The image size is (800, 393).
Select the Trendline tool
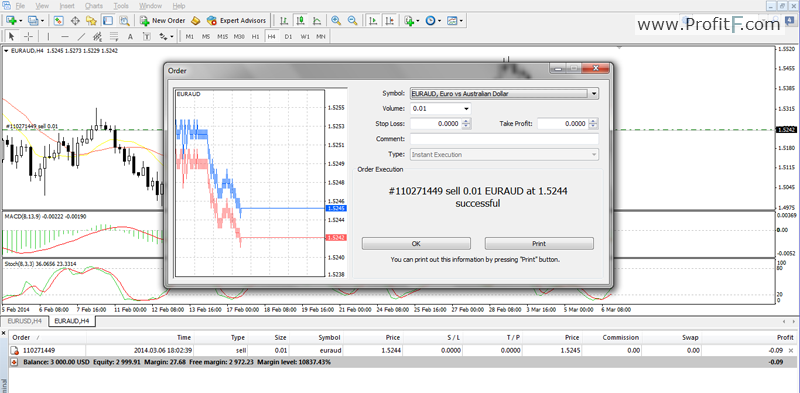[x=81, y=37]
